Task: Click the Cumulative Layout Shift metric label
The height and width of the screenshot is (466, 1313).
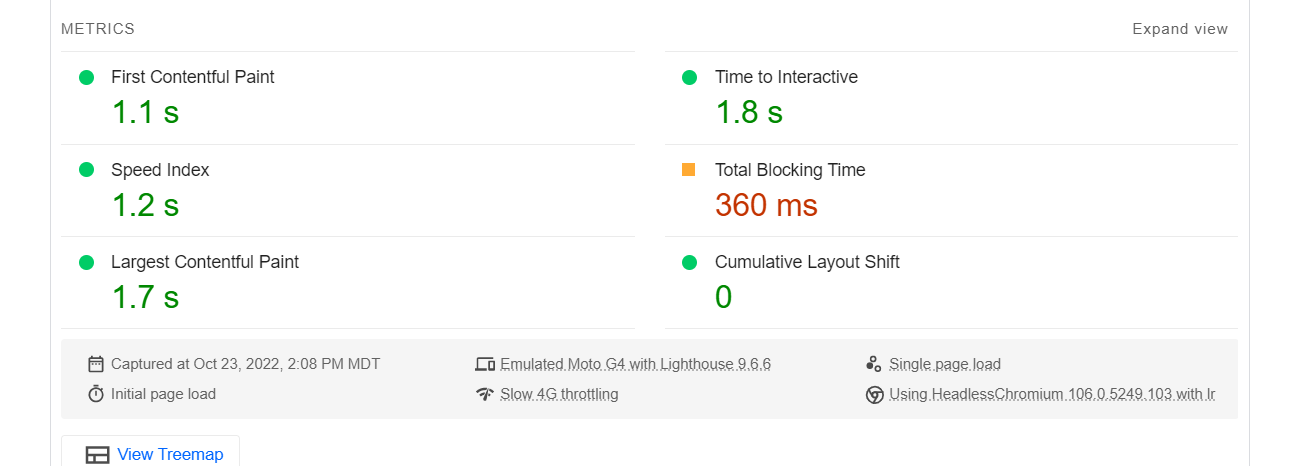Action: coord(807,262)
